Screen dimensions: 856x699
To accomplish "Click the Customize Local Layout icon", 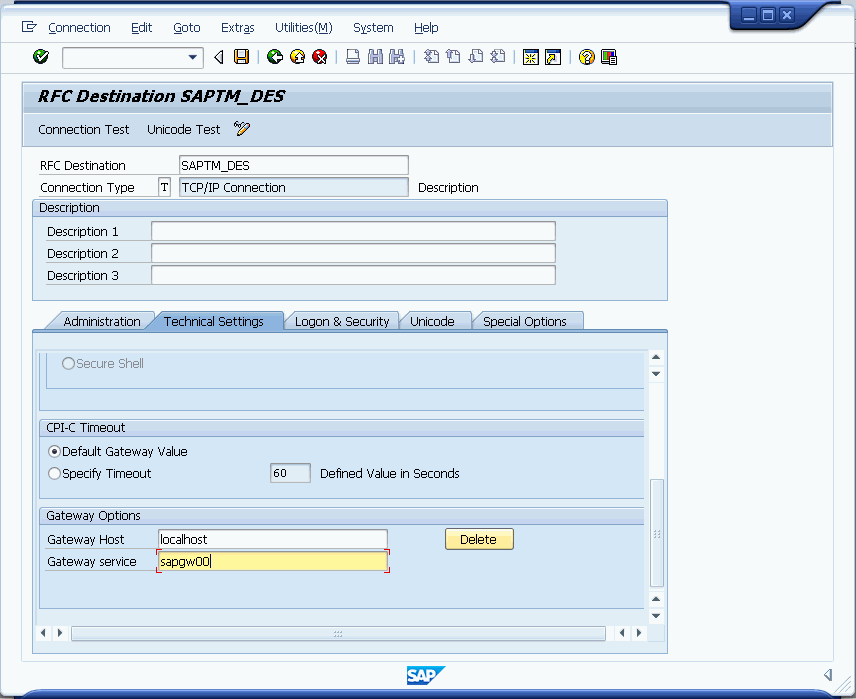I will (x=609, y=57).
